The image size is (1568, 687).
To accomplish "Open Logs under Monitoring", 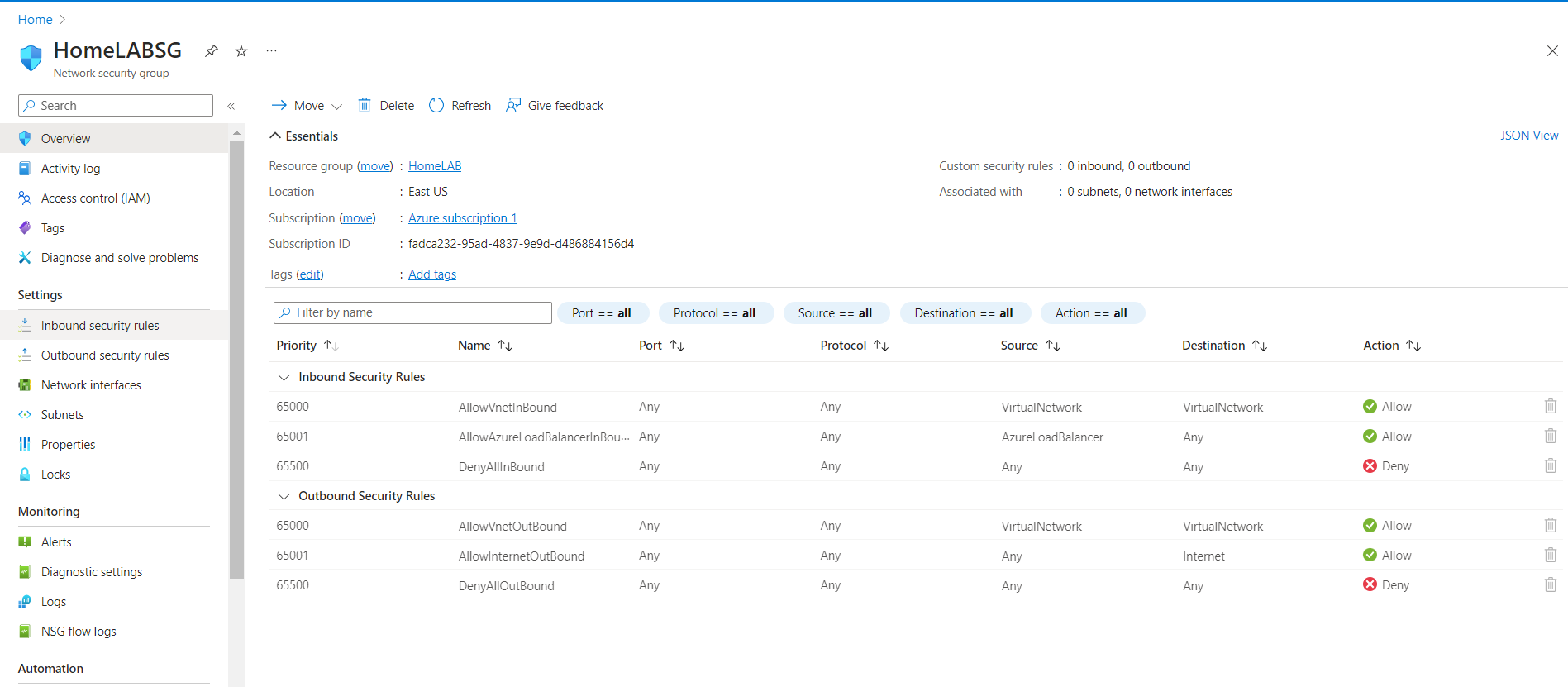I will [x=114, y=602].
